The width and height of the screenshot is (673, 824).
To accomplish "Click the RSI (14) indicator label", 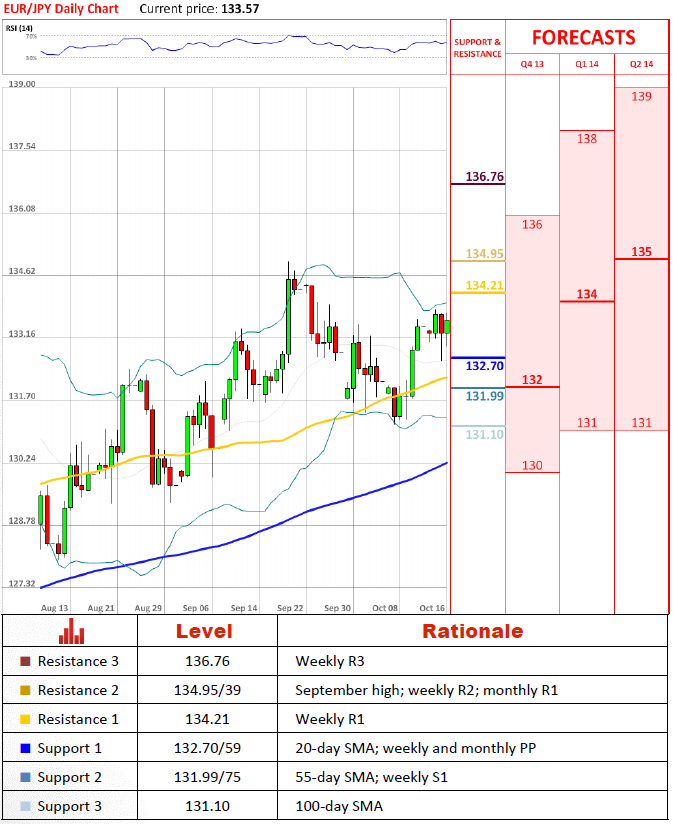I will tap(19, 27).
